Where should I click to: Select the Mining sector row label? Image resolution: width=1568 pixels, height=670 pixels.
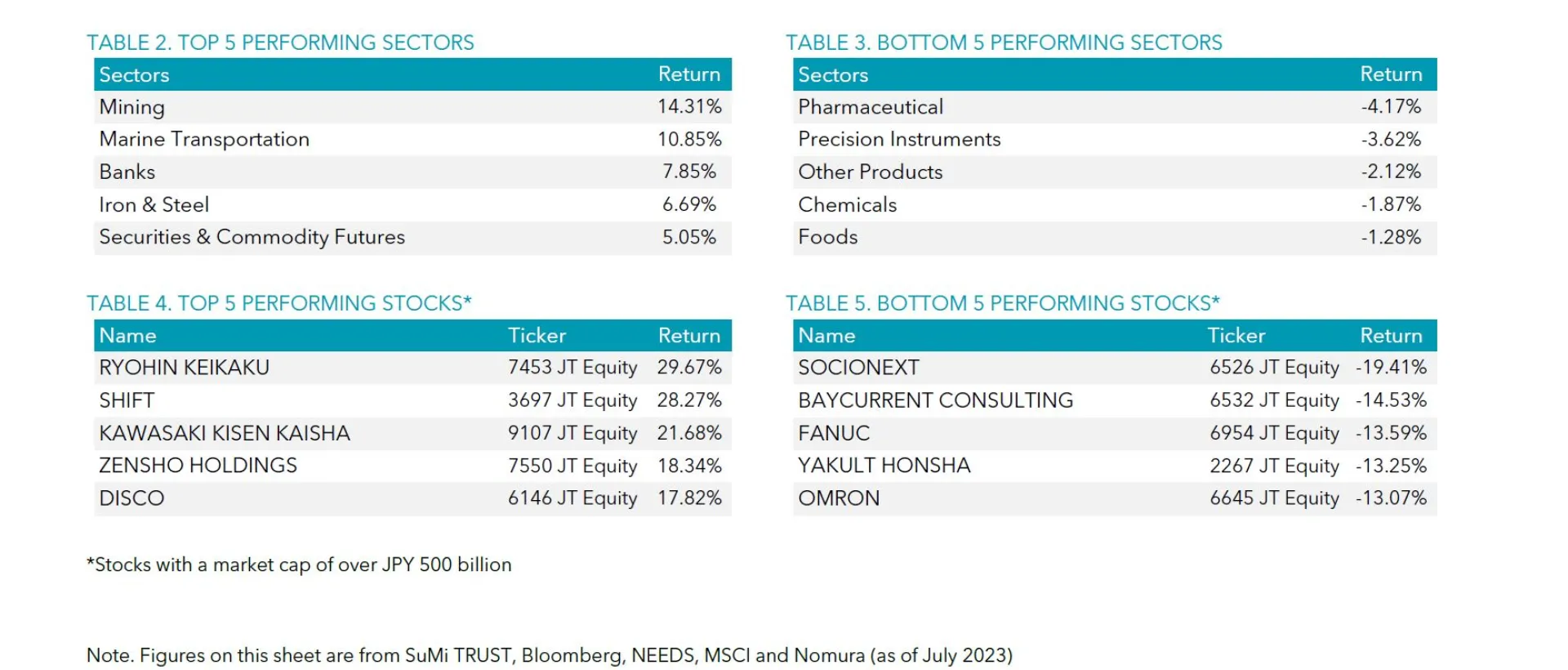132,107
